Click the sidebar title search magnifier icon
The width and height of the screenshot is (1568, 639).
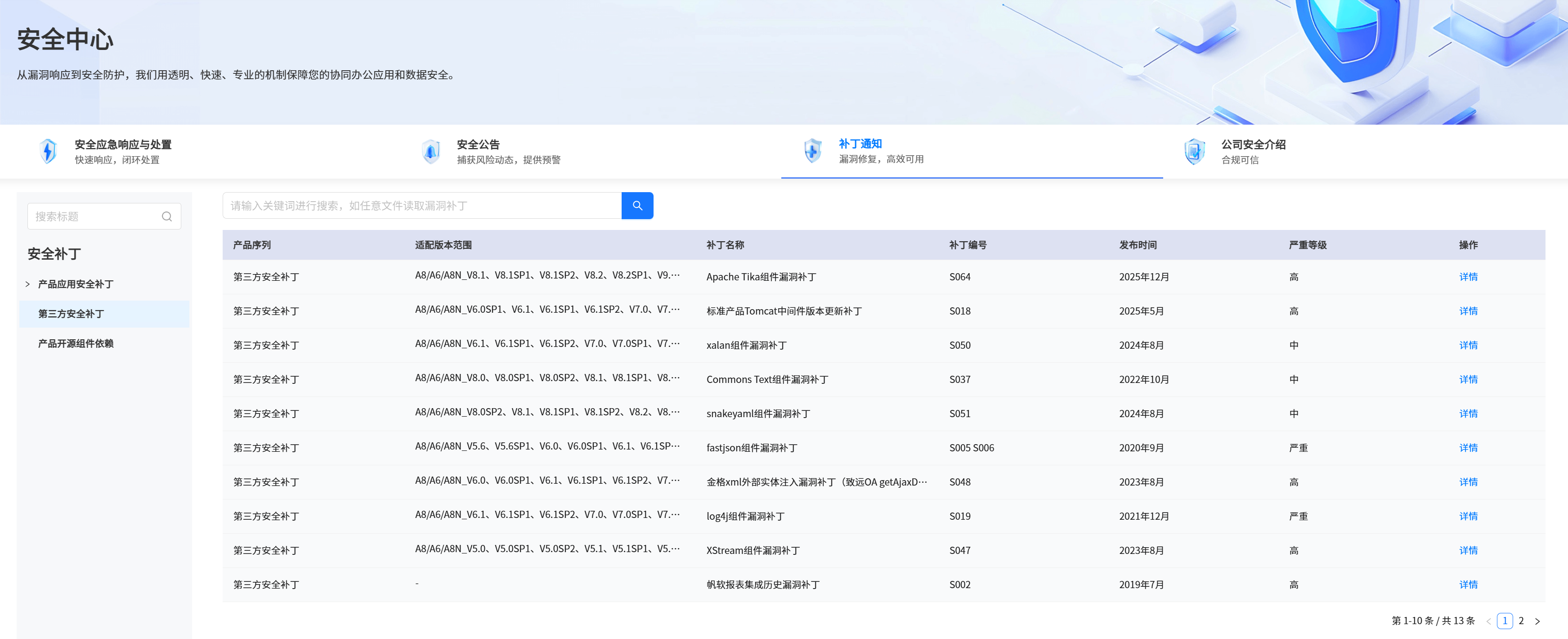pyautogui.click(x=167, y=216)
